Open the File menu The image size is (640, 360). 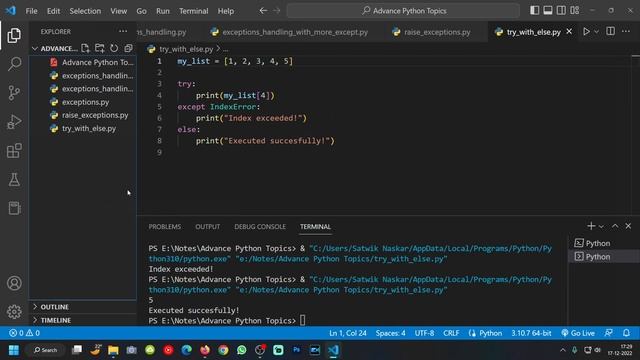click(31, 11)
